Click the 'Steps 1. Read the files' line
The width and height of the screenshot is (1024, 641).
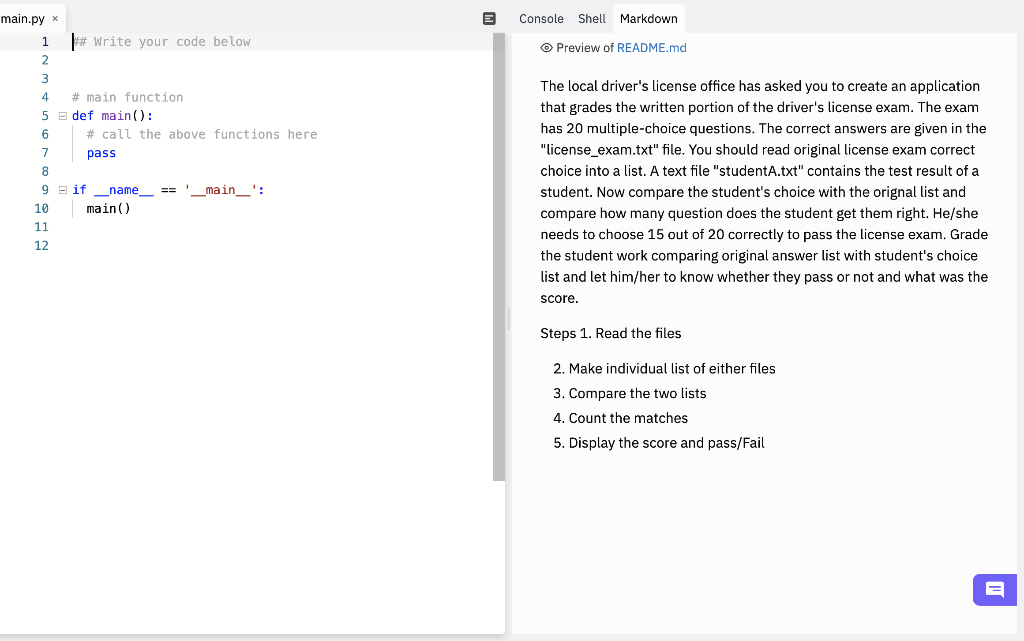(x=609, y=333)
